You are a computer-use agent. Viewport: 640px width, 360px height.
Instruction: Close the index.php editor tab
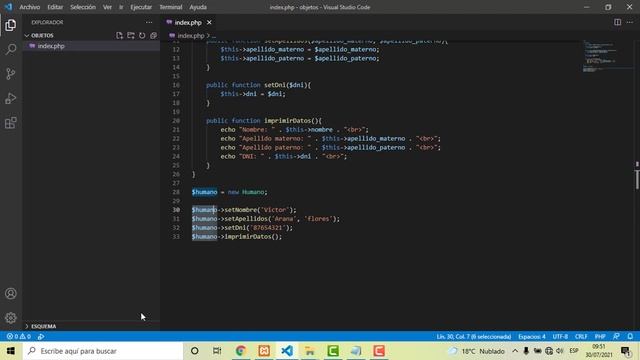pyautogui.click(x=209, y=22)
